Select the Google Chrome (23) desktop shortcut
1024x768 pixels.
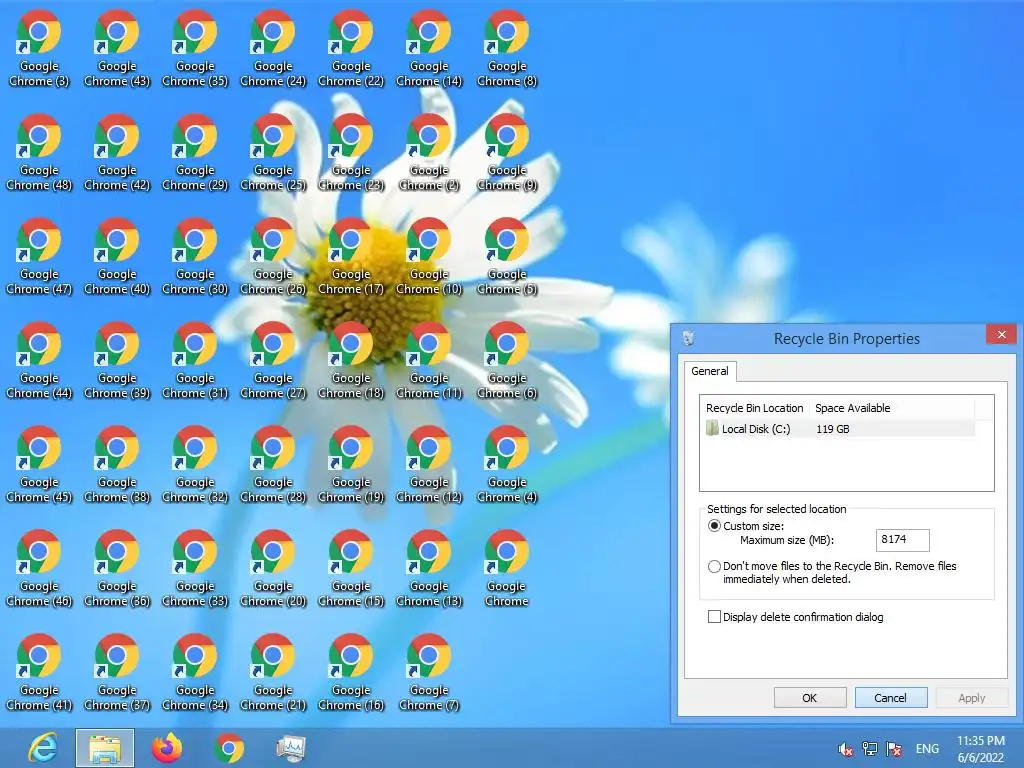[351, 153]
